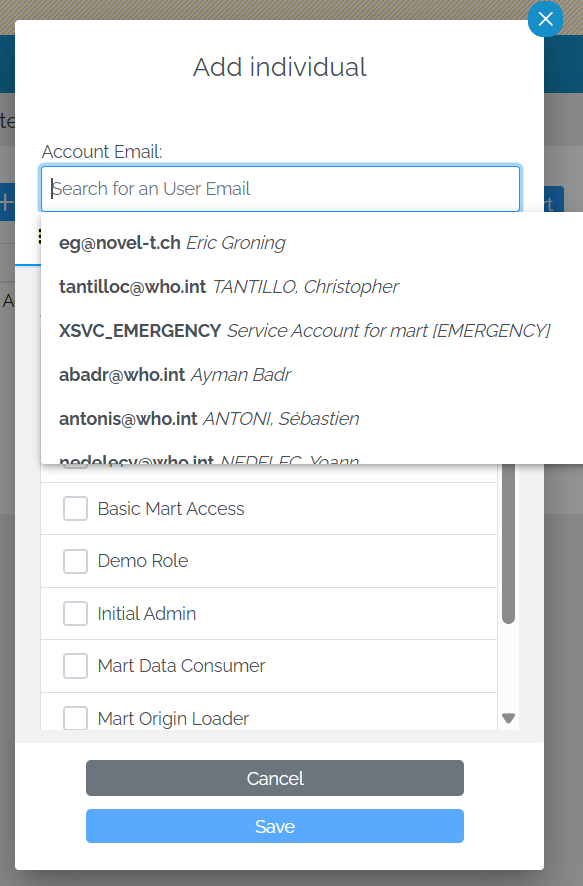Click the Account Email search field

pyautogui.click(x=280, y=188)
